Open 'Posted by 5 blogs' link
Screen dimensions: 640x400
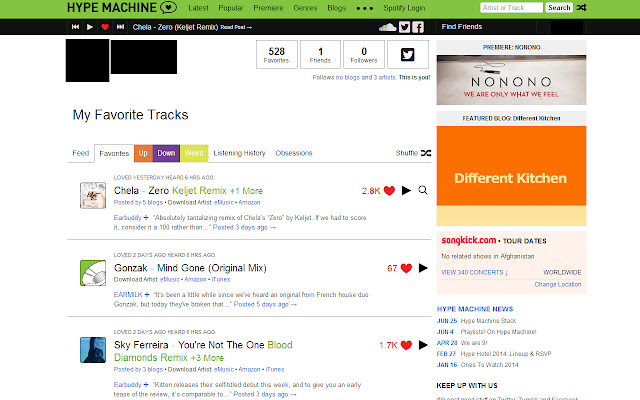[138, 202]
